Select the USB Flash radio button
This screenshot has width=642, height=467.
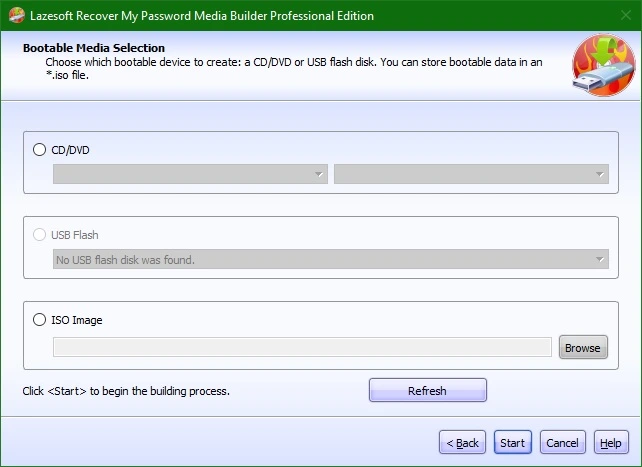tap(39, 235)
